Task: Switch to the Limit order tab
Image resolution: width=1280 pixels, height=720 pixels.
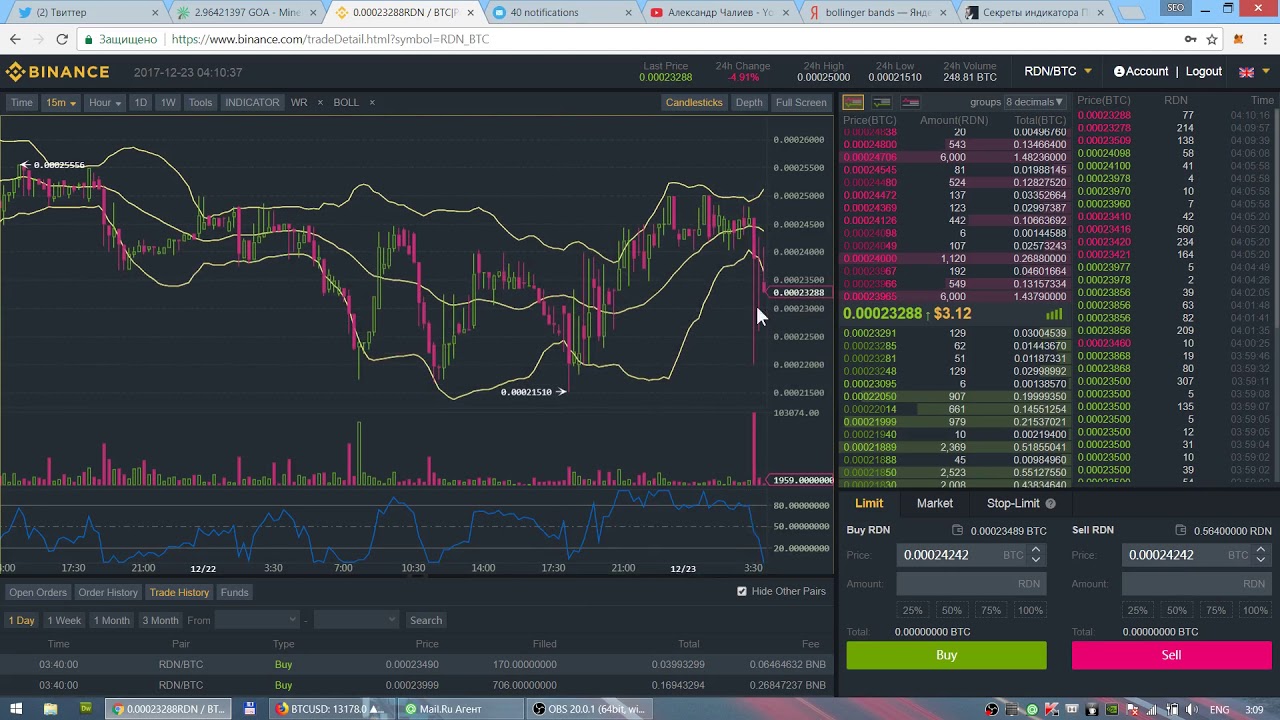Action: point(869,503)
